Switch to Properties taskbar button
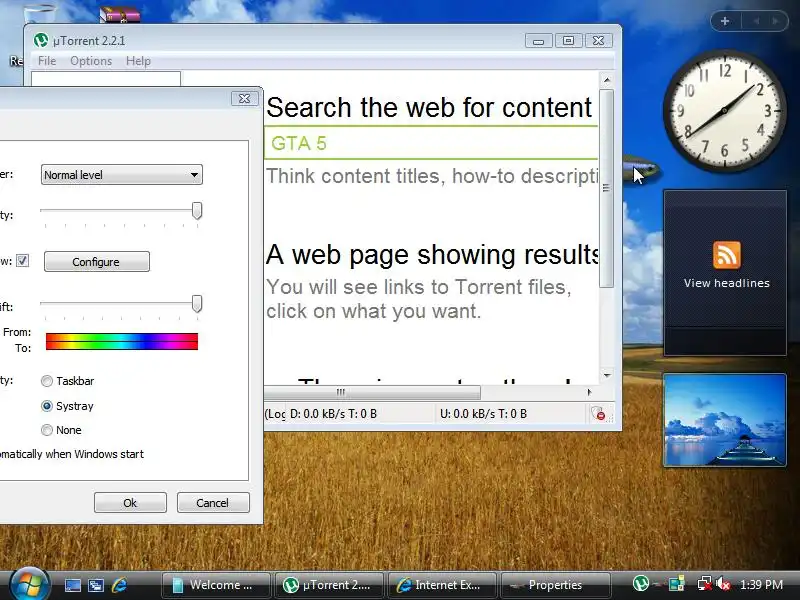 click(x=555, y=585)
